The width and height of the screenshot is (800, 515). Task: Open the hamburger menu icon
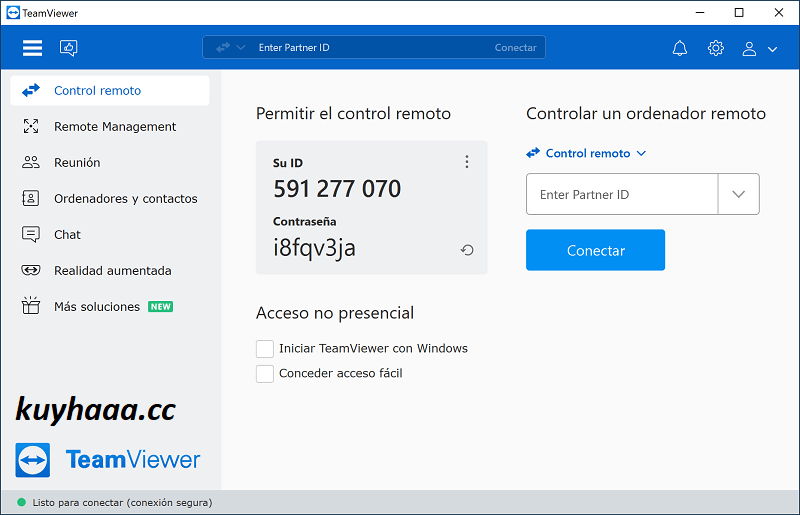[32, 48]
